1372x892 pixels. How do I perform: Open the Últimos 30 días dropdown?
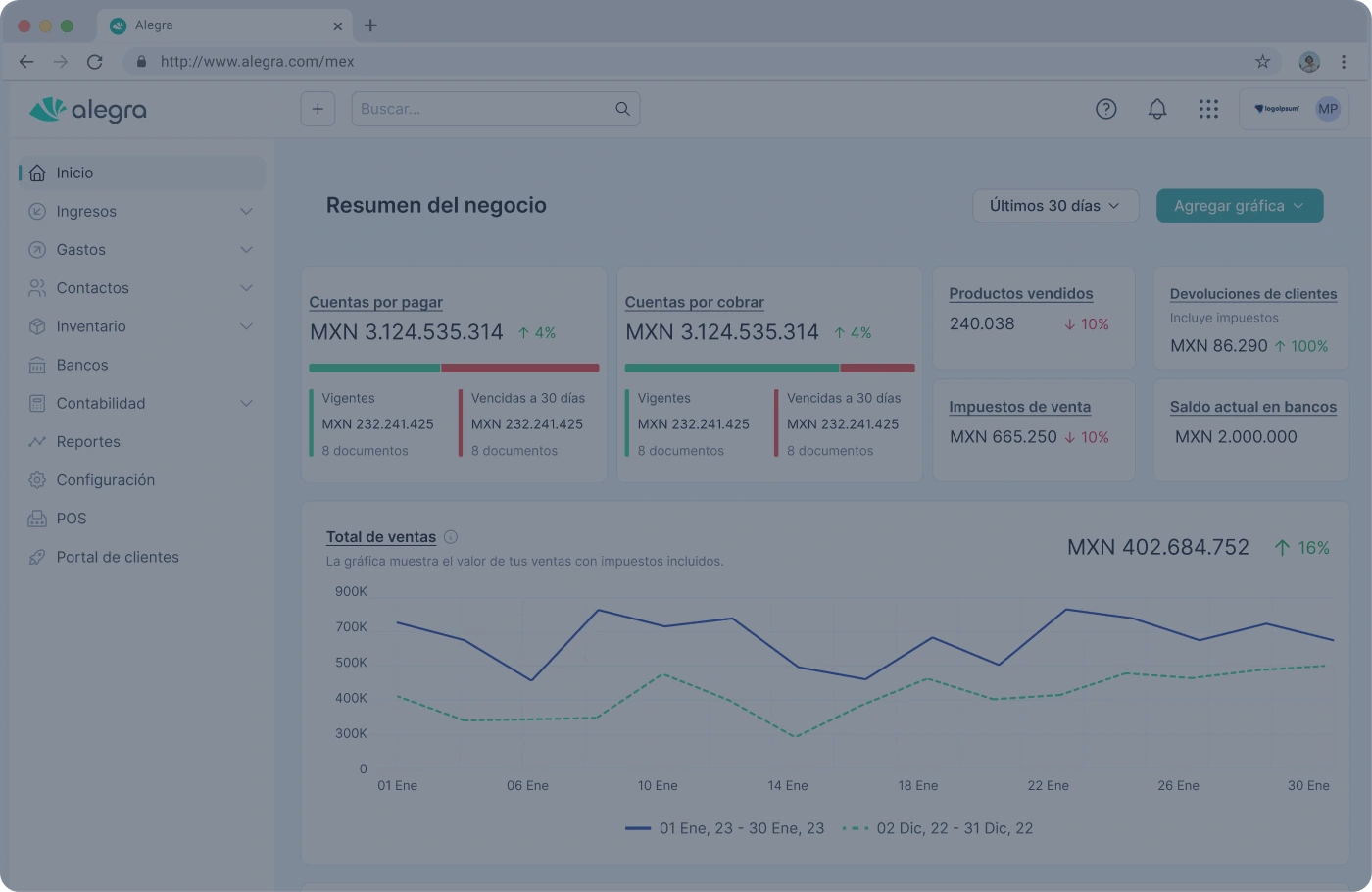pyautogui.click(x=1054, y=206)
